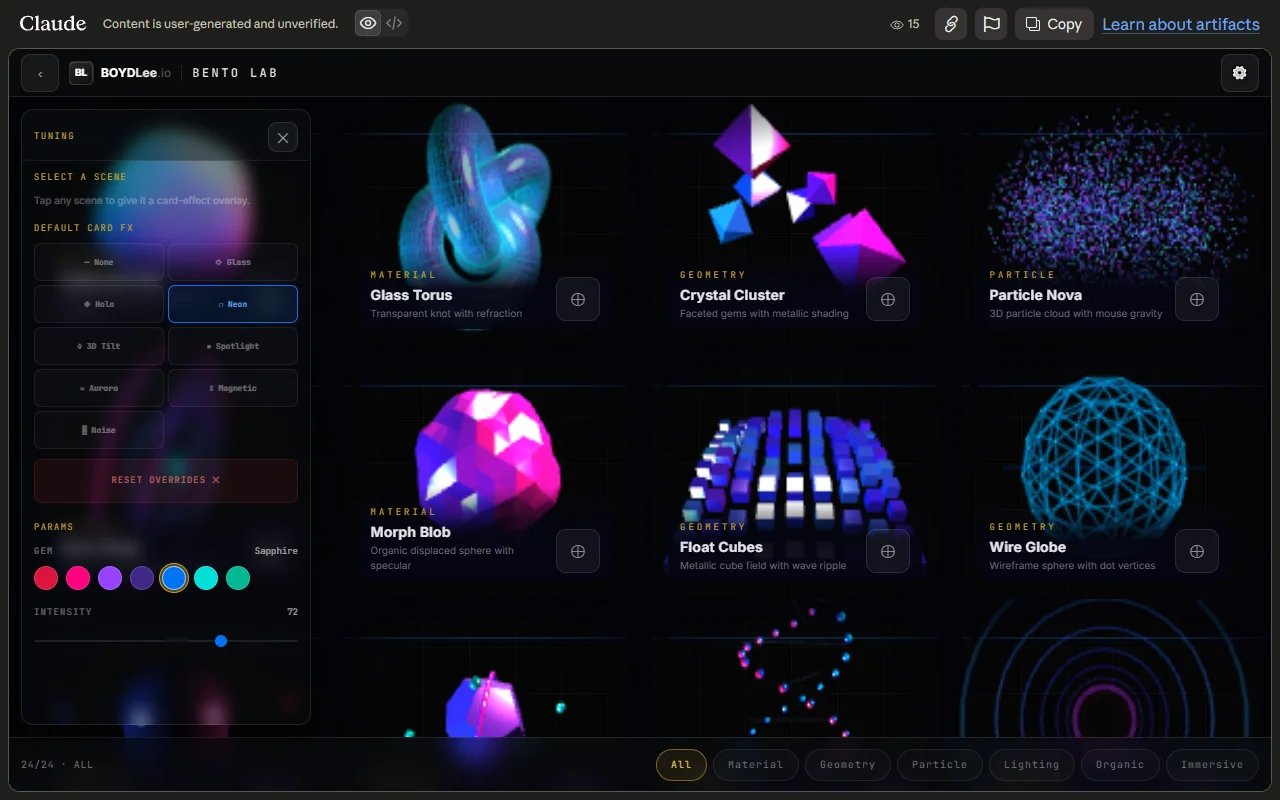Click the Wire Globe scene title
This screenshot has width=1280, height=800.
tap(1027, 547)
